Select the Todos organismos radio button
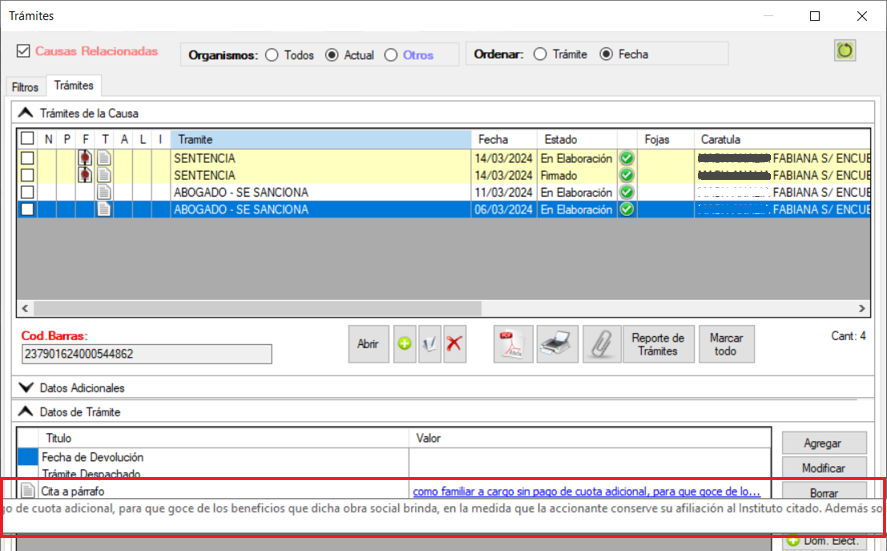Screen dimensions: 887x551 point(272,55)
